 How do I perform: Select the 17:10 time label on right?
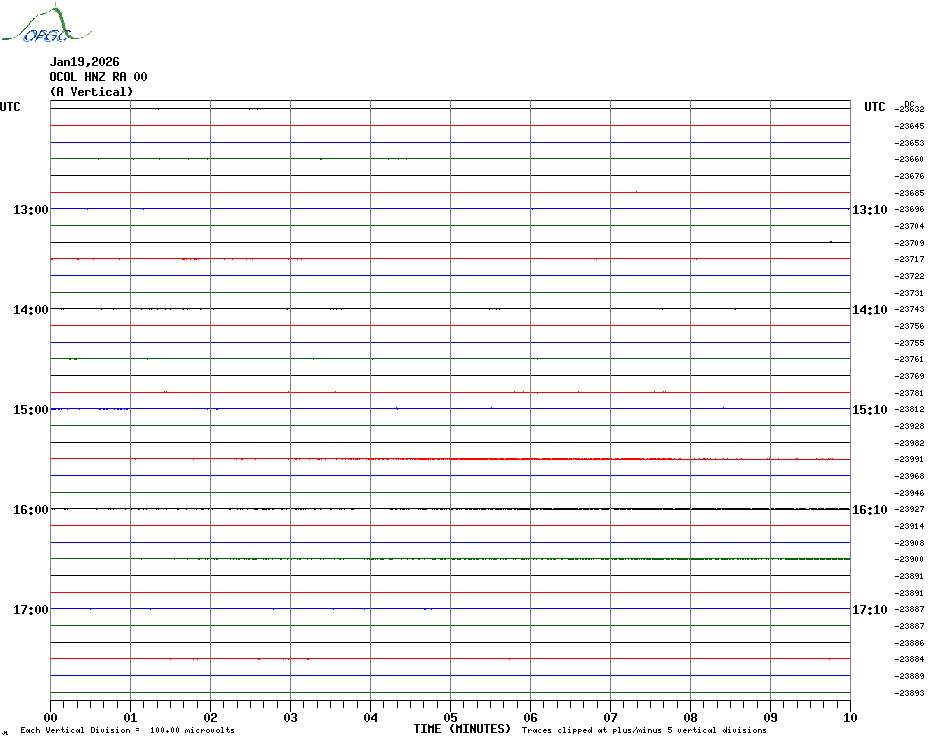point(869,610)
